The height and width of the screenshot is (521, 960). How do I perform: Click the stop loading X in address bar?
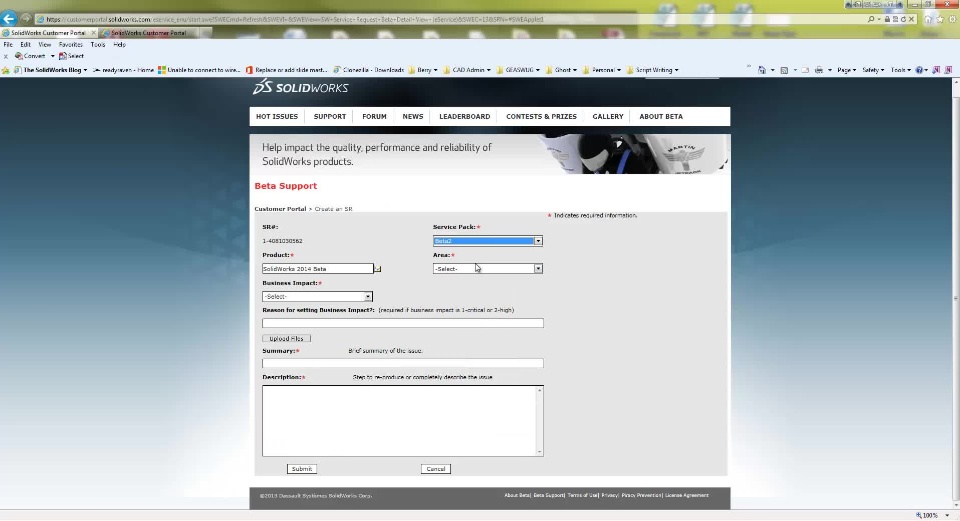911,19
